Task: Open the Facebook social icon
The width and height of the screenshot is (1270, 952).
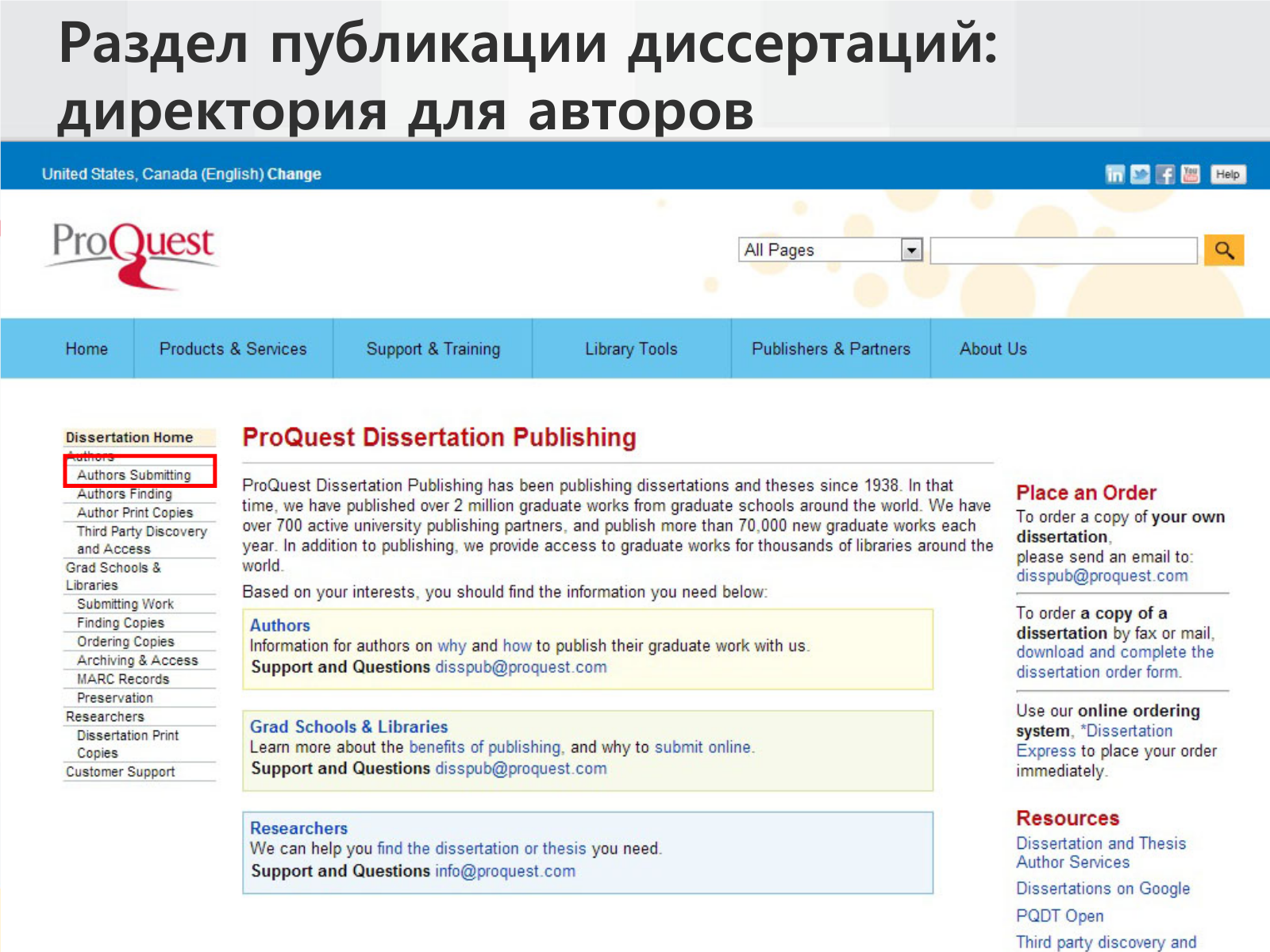Action: (x=1165, y=175)
